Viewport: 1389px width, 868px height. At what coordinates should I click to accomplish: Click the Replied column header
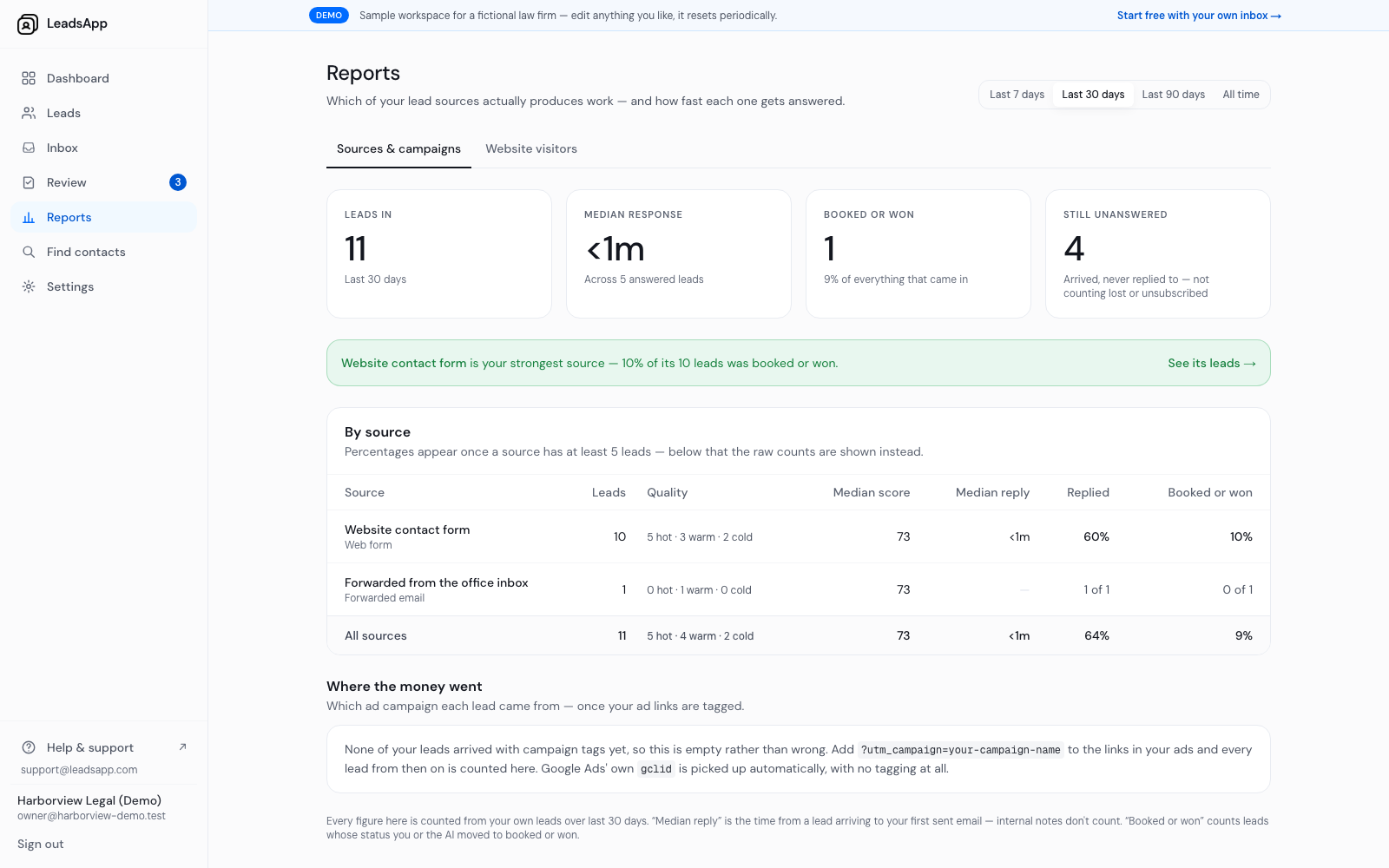pos(1088,492)
